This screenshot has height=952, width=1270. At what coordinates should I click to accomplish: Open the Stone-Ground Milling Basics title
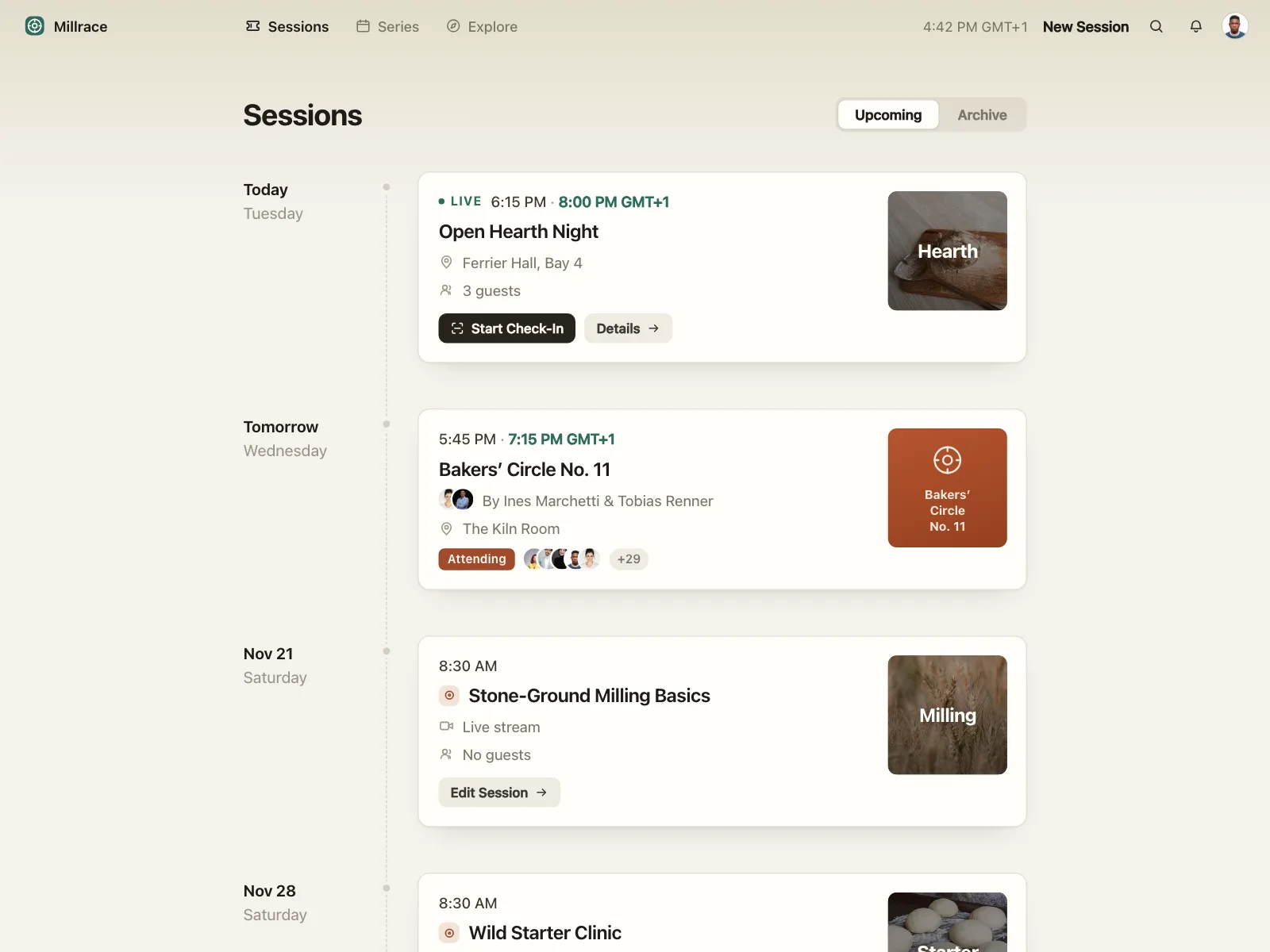(x=589, y=696)
